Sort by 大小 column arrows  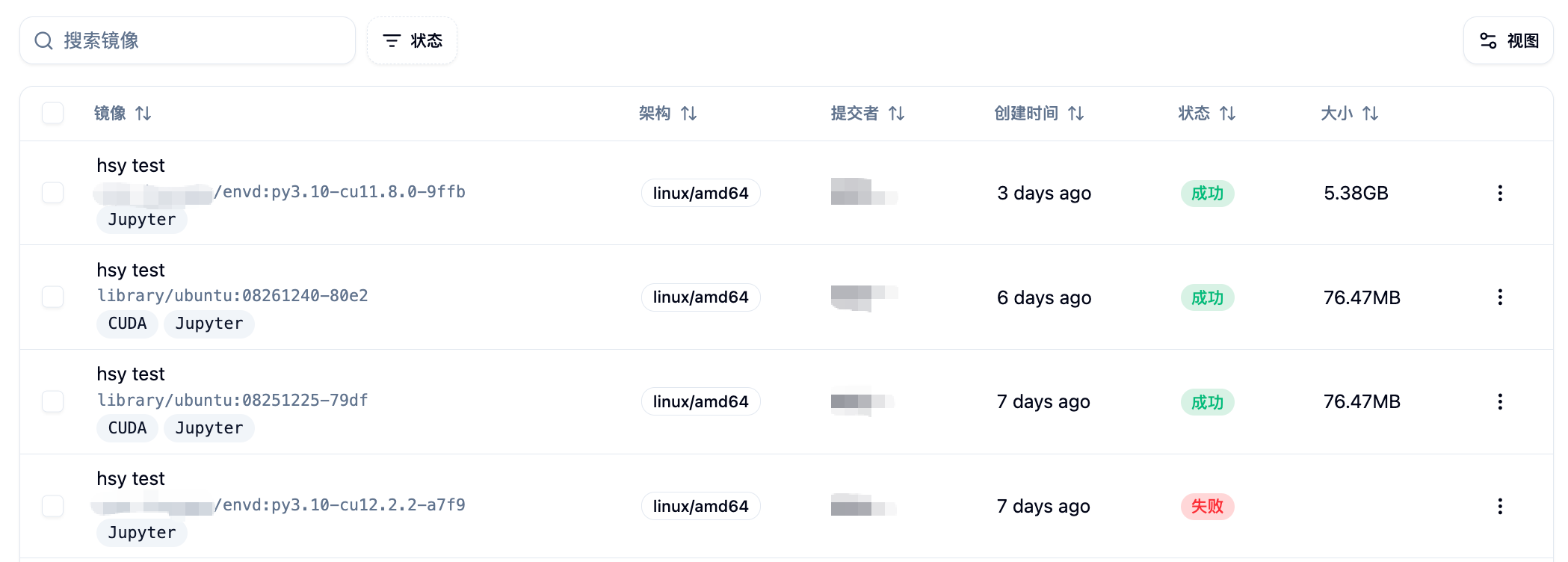point(1371,114)
